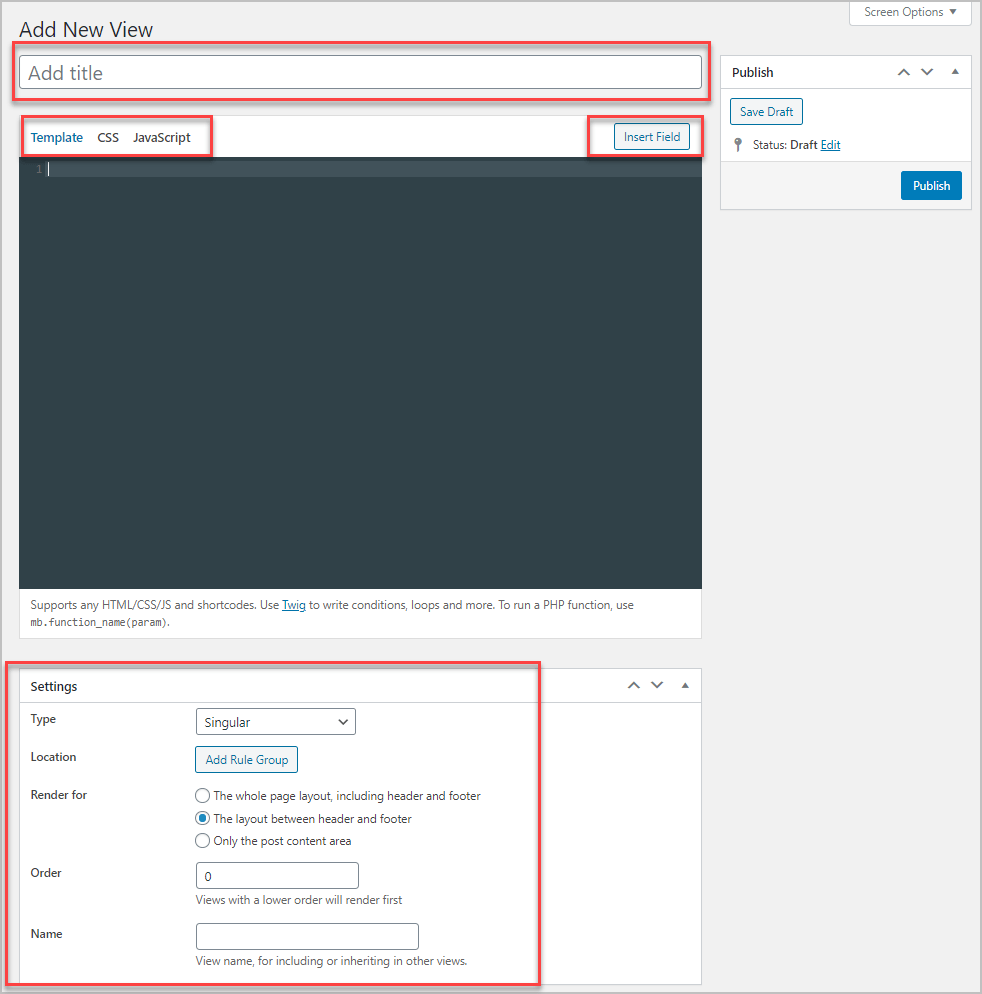Click the status pin icon
Screen dimensions: 982x994
737,145
